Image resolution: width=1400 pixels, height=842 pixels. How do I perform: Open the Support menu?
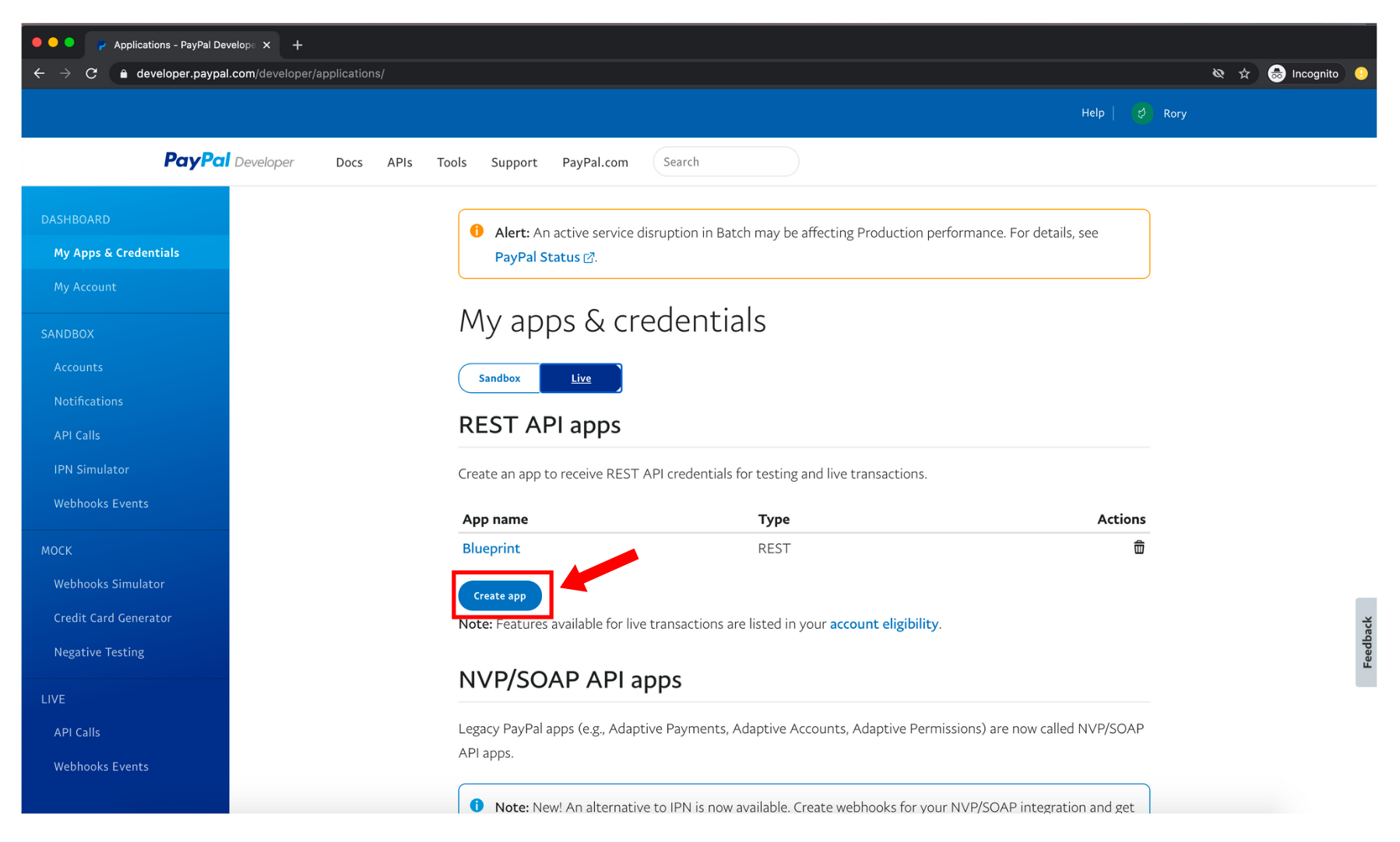coord(514,162)
